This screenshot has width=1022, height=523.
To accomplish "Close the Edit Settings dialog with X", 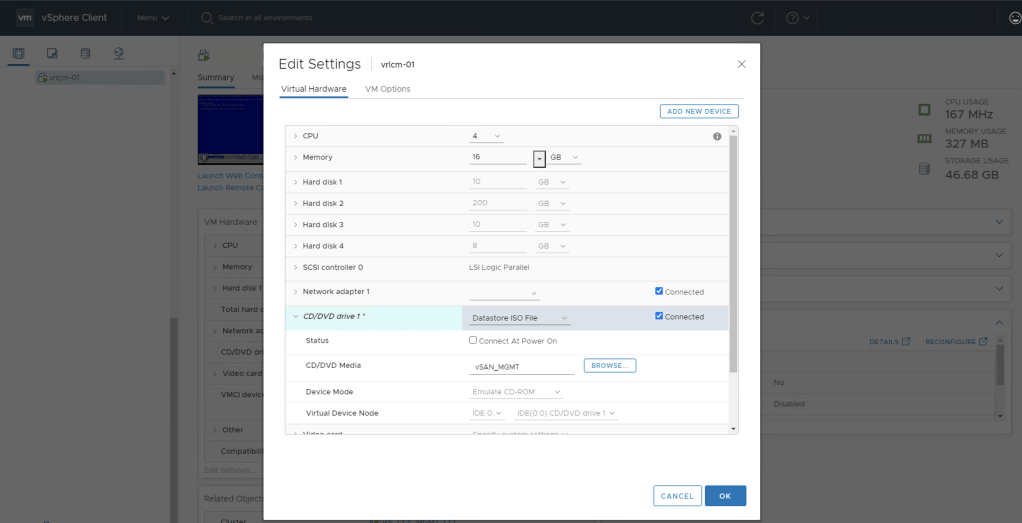I will pyautogui.click(x=741, y=64).
